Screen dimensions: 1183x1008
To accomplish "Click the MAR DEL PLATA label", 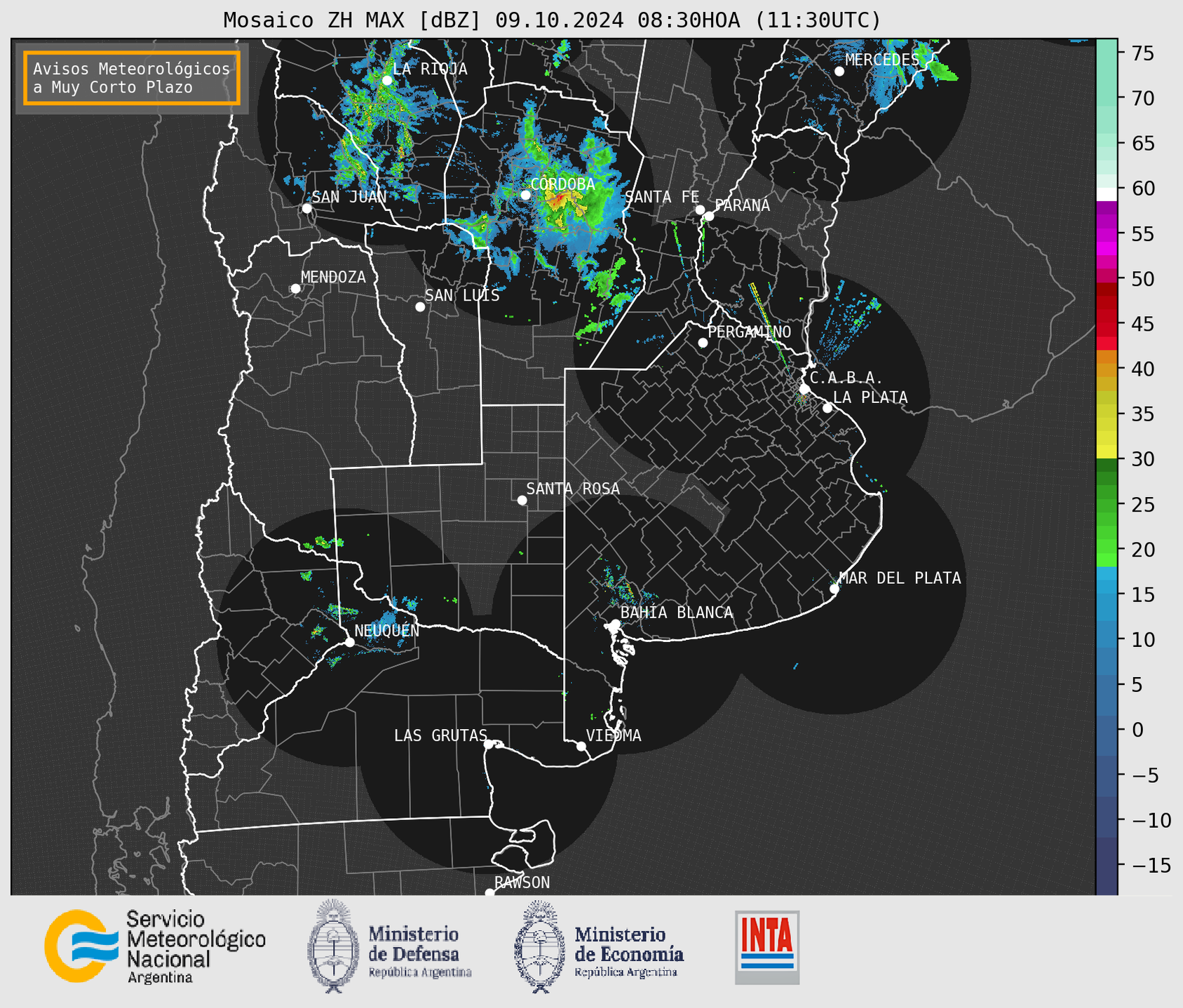I will click(x=900, y=578).
